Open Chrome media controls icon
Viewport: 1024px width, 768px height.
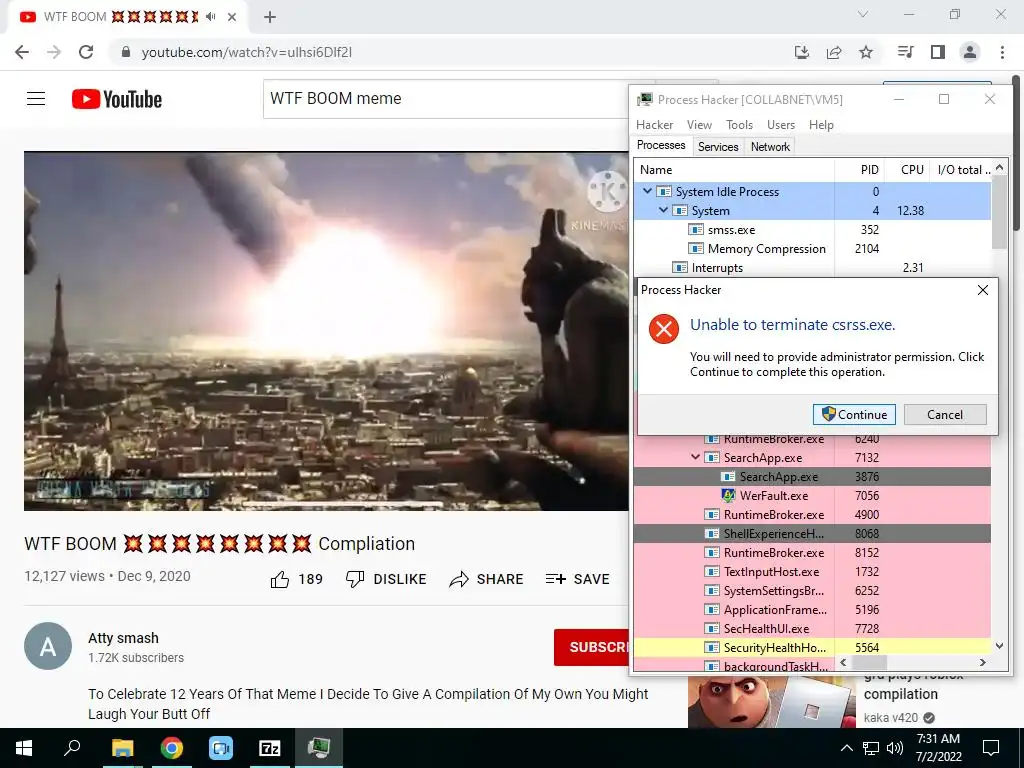pos(906,52)
